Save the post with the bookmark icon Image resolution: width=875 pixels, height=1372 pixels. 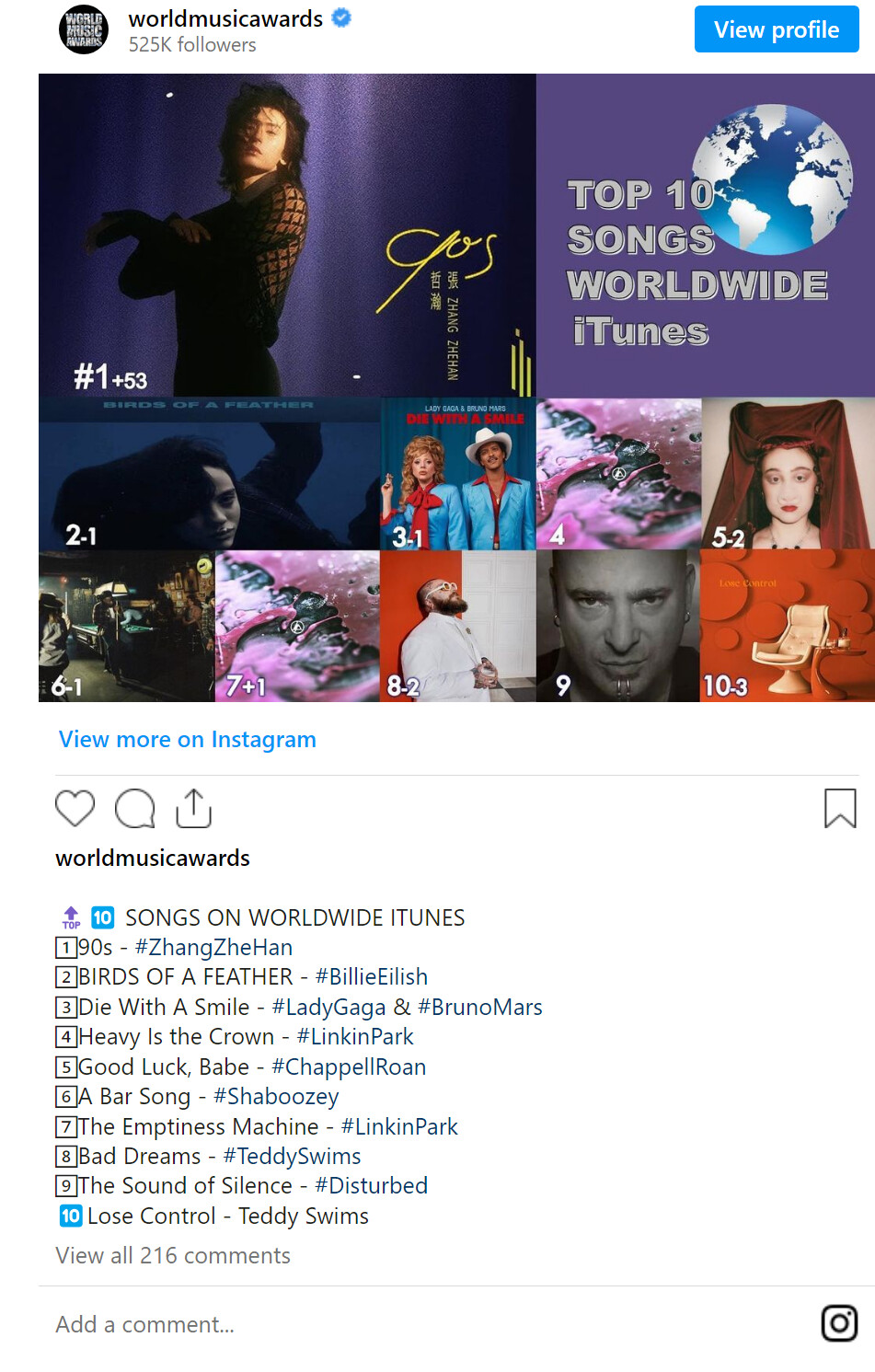[840, 809]
